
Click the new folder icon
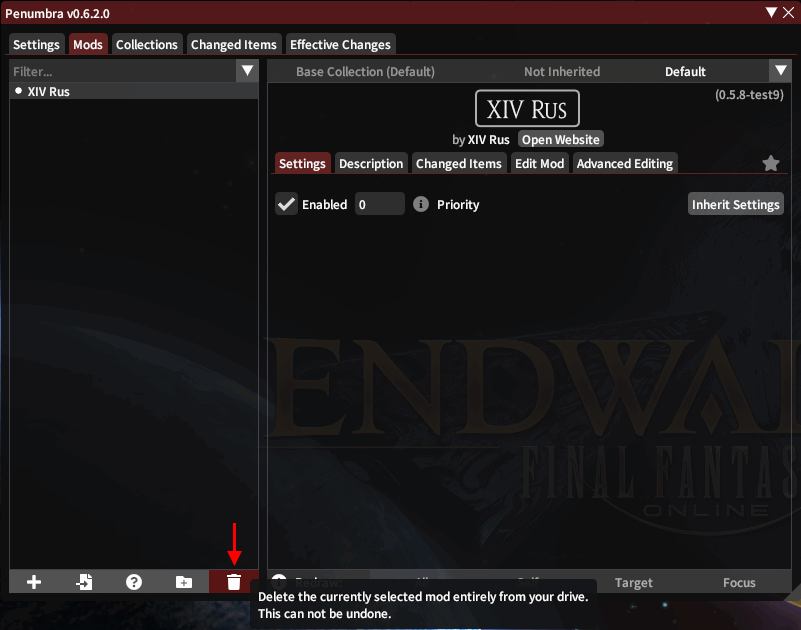[x=184, y=582]
